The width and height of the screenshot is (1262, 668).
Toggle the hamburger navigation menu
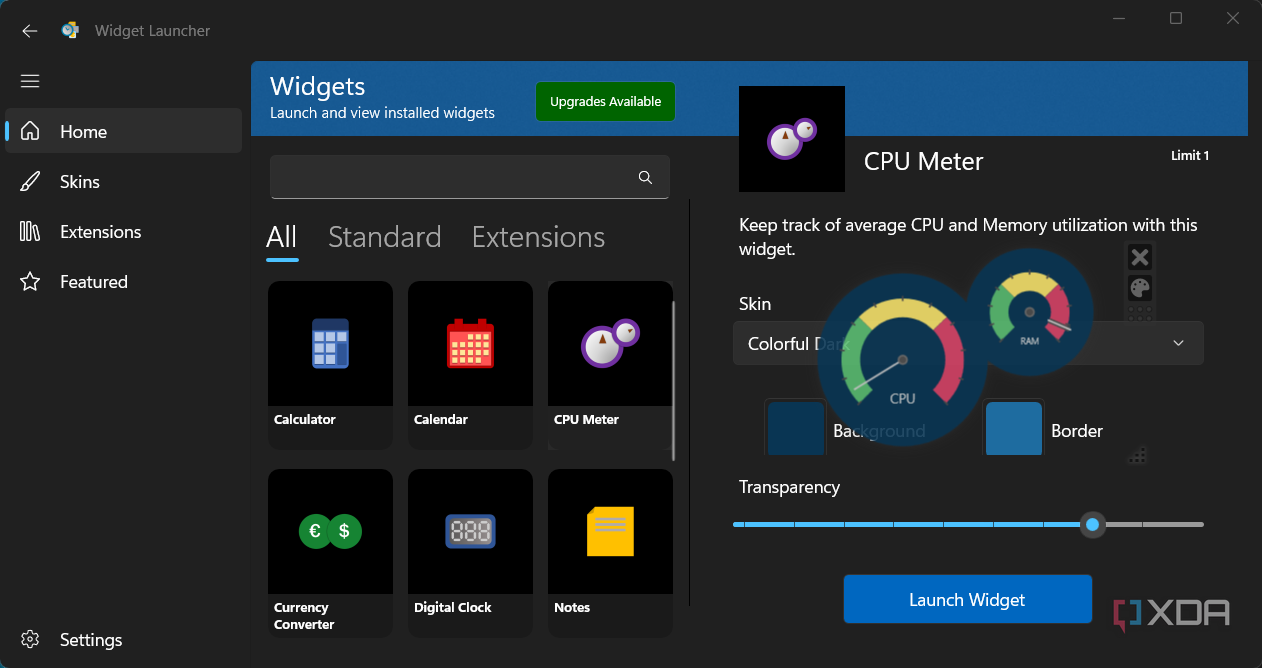(30, 81)
